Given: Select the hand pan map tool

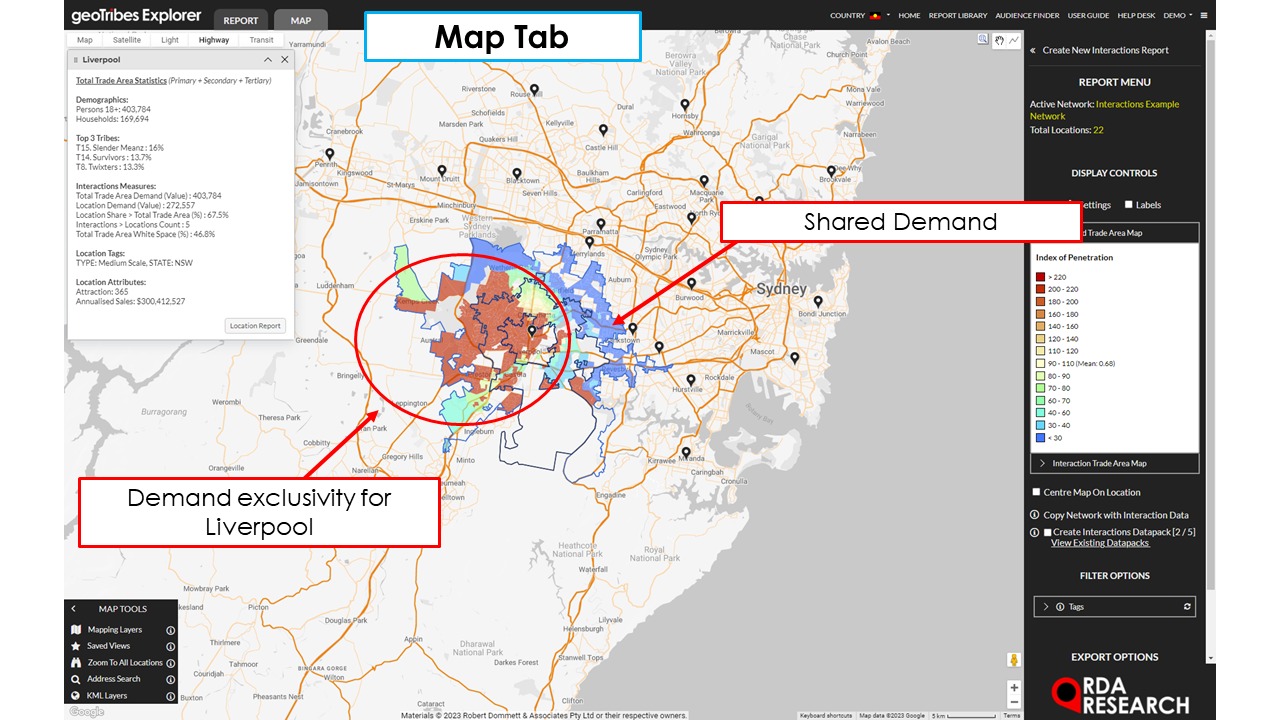Looking at the screenshot, I should pos(999,40).
